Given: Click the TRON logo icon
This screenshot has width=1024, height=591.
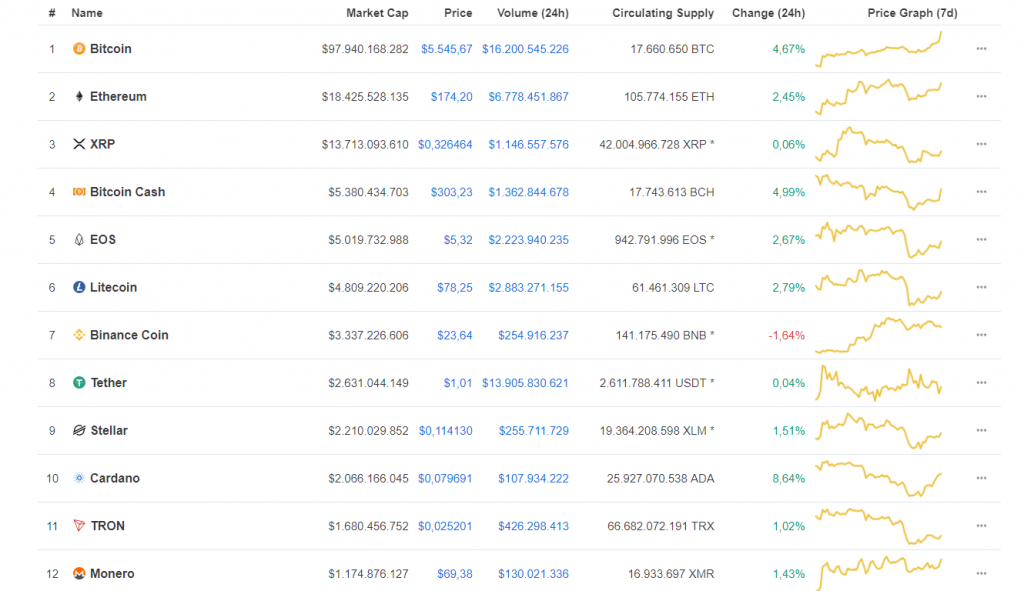Looking at the screenshot, I should (x=79, y=526).
